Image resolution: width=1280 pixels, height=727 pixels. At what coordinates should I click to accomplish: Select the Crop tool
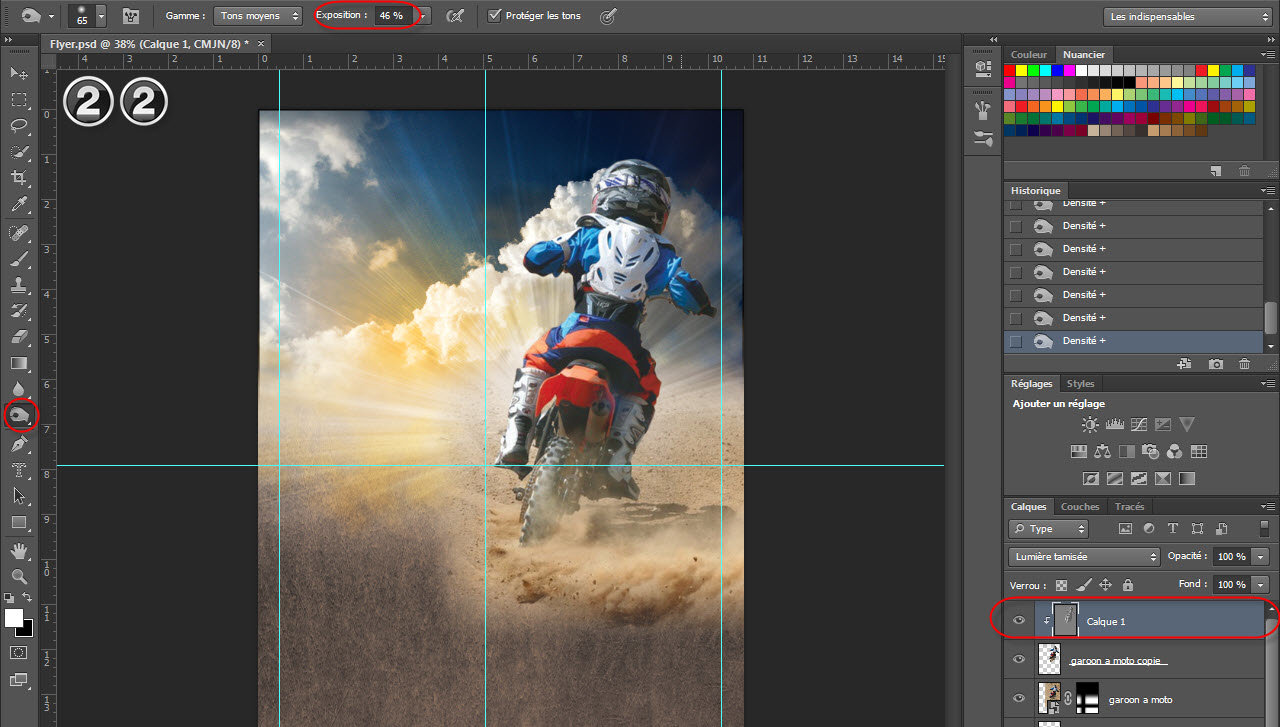pyautogui.click(x=19, y=179)
